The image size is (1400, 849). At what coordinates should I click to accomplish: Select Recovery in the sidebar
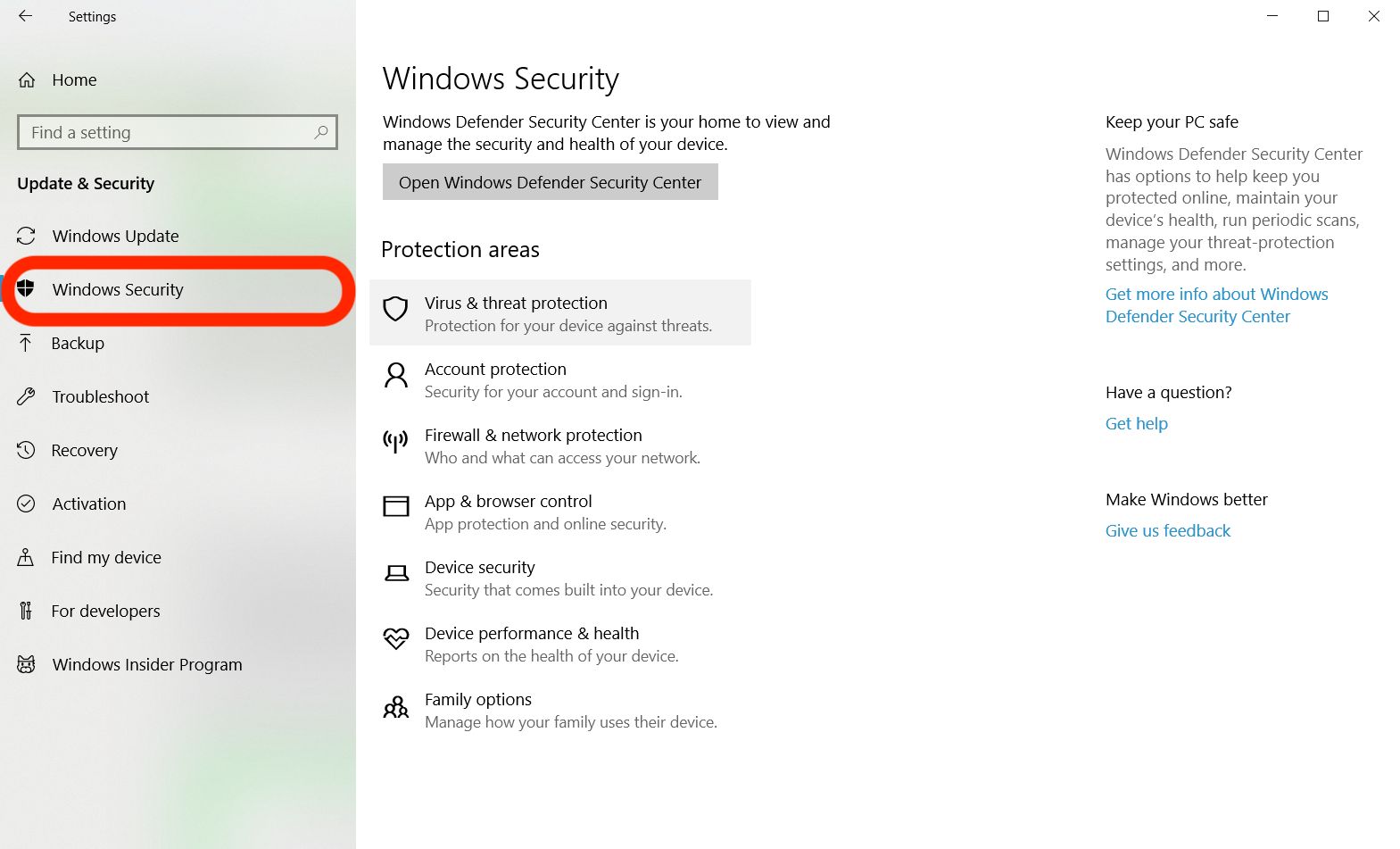coord(84,450)
